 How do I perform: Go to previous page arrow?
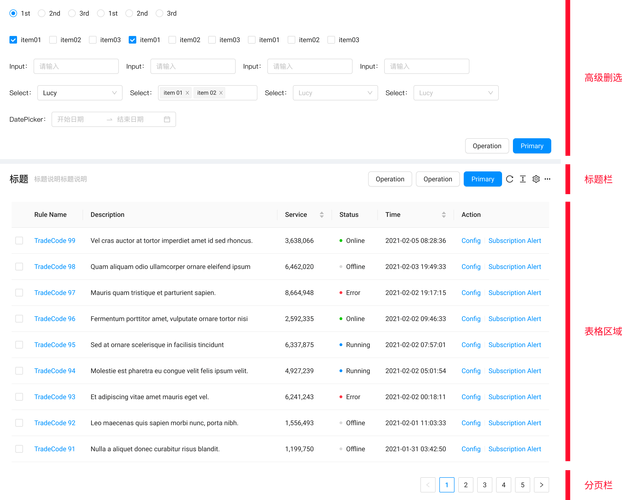[428, 485]
